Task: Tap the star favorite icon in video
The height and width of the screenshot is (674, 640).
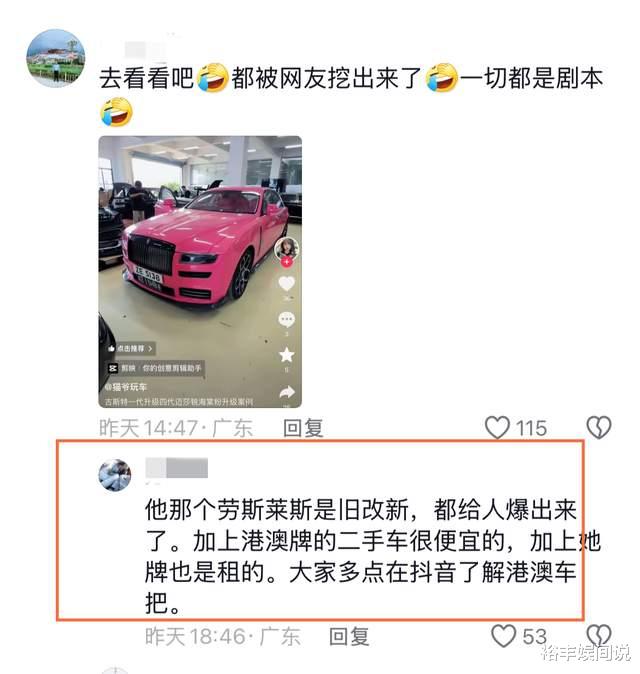Action: (287, 355)
